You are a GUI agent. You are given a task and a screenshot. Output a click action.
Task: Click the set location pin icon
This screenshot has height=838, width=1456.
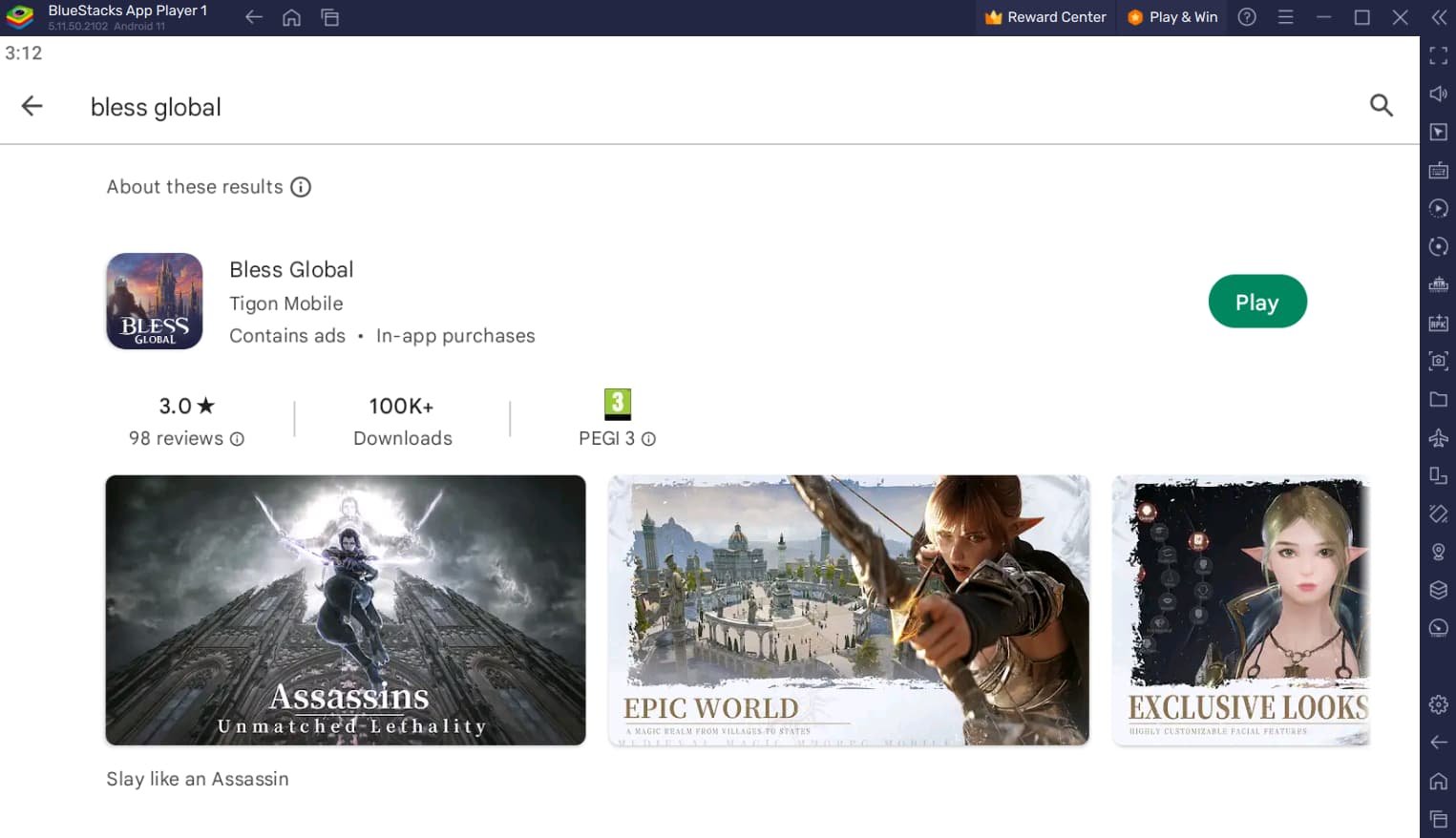(1438, 552)
